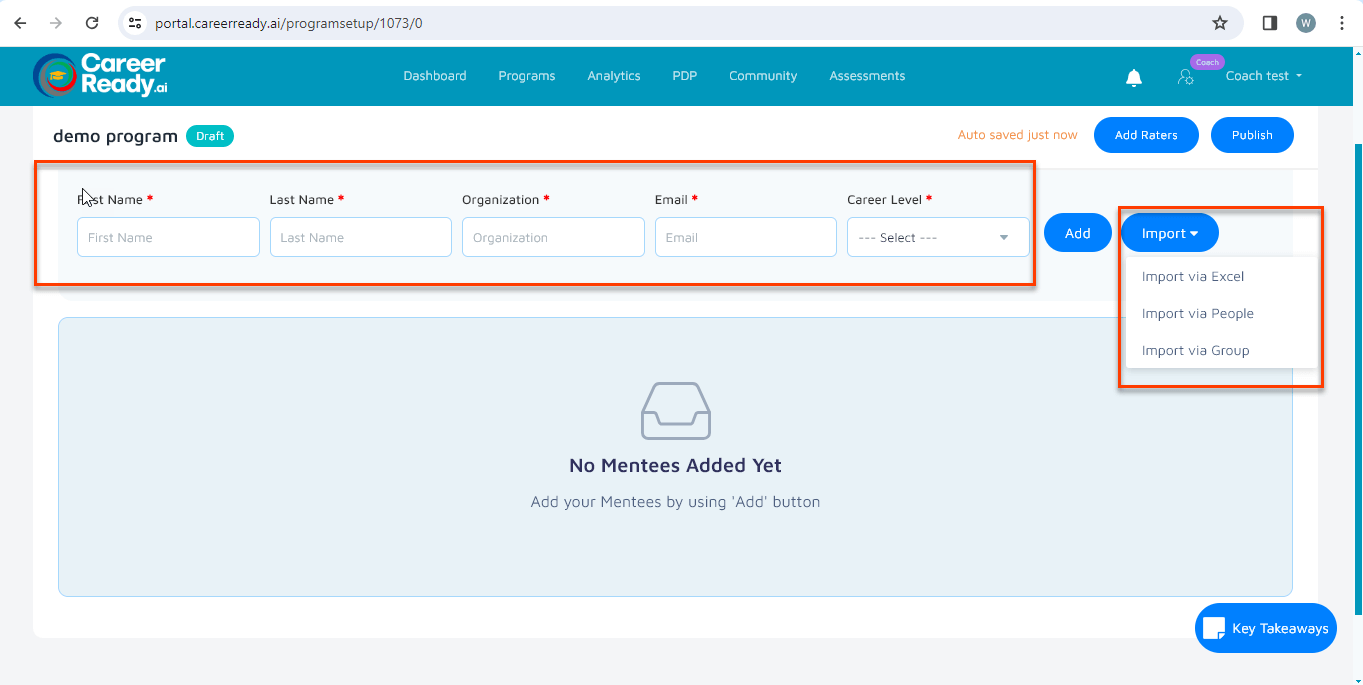Focus the Email input field
1363x685 pixels.
point(745,238)
